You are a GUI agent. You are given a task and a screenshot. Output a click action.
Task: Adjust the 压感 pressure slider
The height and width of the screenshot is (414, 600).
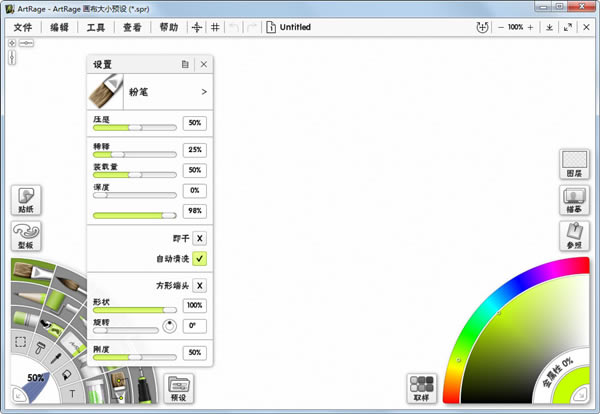click(x=135, y=128)
